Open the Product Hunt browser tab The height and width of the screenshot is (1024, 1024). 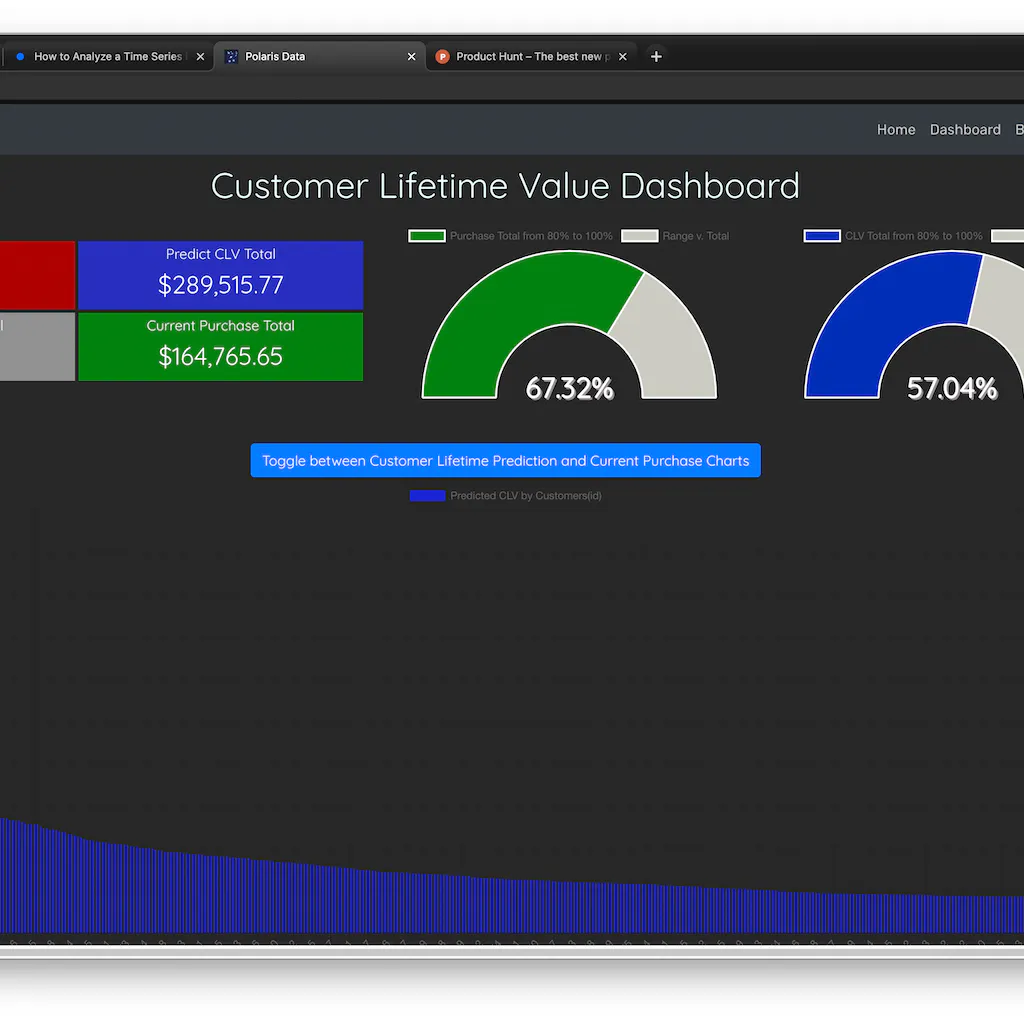tap(530, 56)
